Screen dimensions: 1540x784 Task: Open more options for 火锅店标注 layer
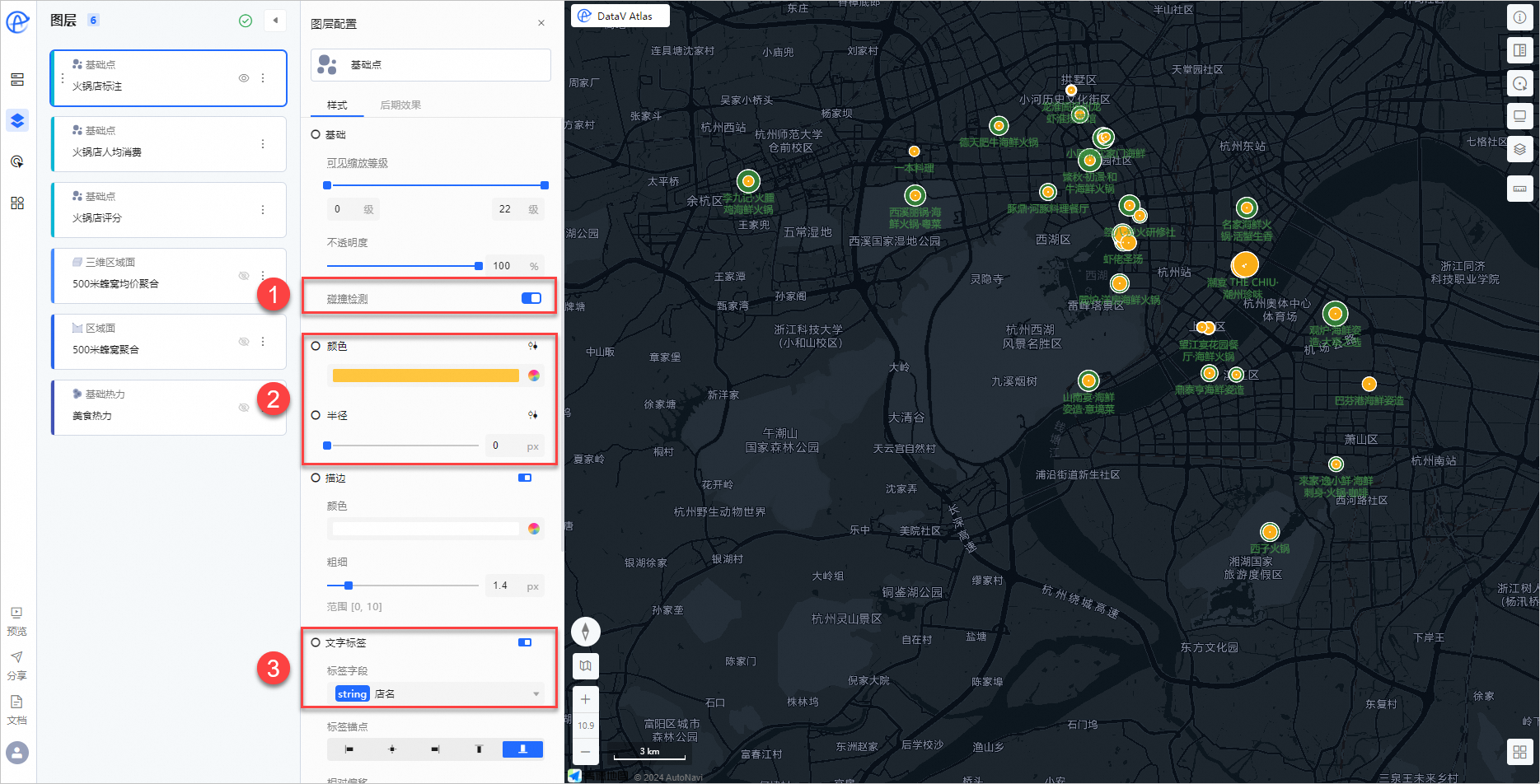tap(263, 78)
